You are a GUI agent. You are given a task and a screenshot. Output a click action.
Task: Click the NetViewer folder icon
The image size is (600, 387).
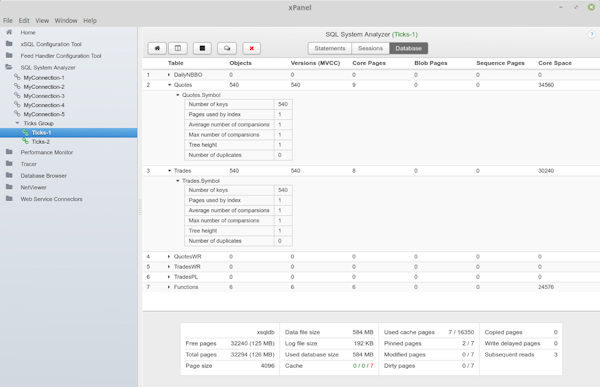[x=9, y=187]
